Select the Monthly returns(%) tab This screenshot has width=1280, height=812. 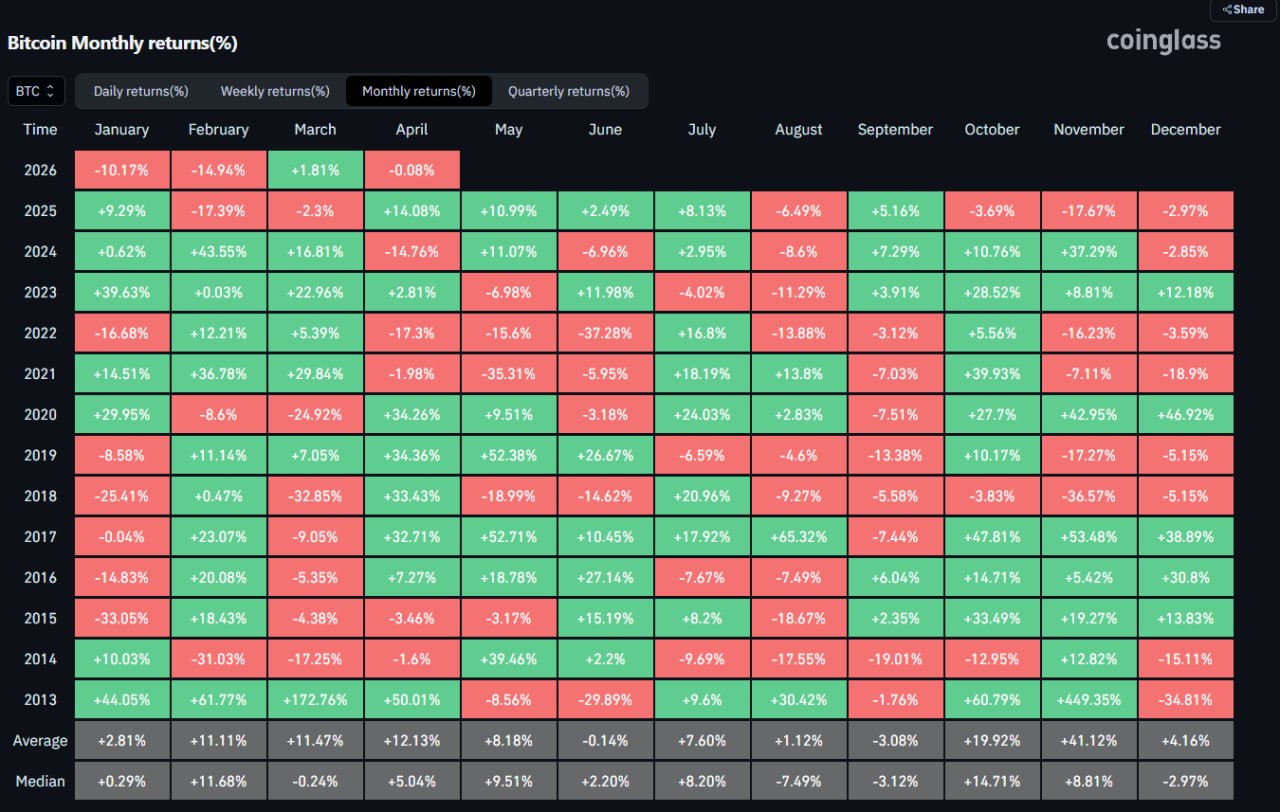pyautogui.click(x=418, y=91)
